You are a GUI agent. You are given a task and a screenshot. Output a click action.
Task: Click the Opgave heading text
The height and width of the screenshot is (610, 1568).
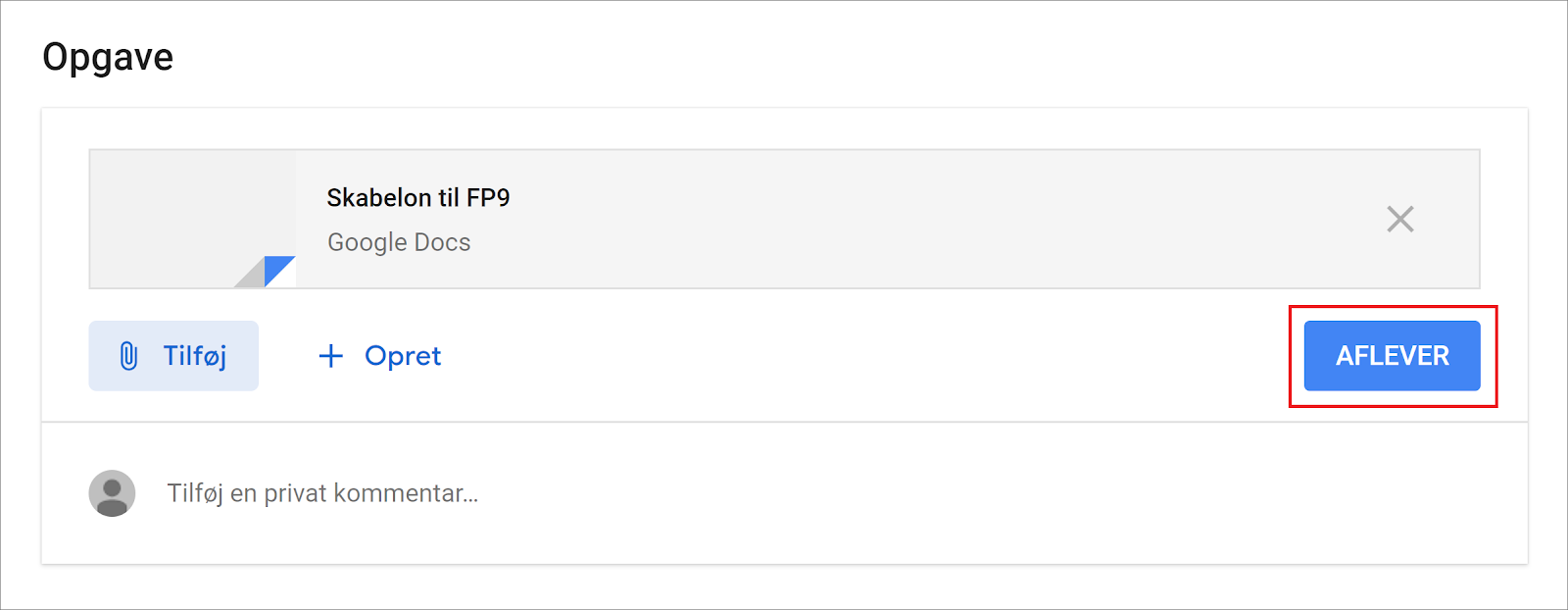point(108,57)
